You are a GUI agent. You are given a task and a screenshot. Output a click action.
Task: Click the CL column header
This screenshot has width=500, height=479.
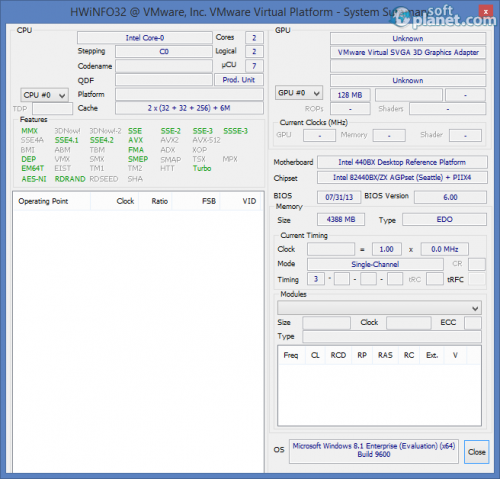coord(315,355)
